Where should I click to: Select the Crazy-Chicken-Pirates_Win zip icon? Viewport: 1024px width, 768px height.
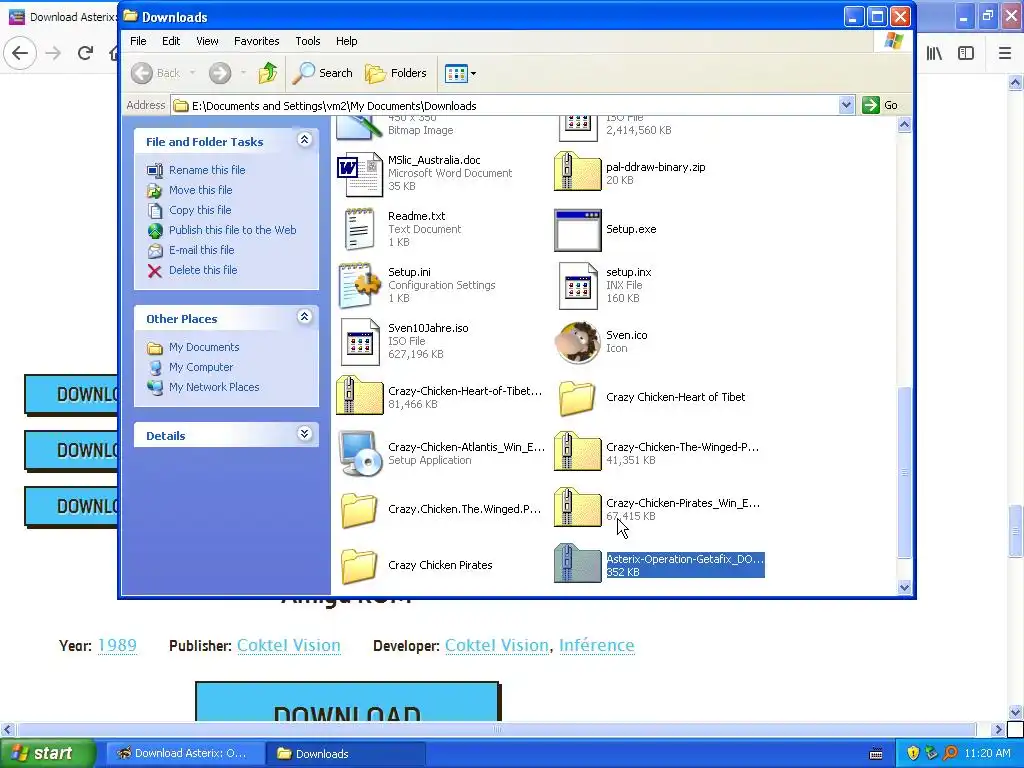577,507
